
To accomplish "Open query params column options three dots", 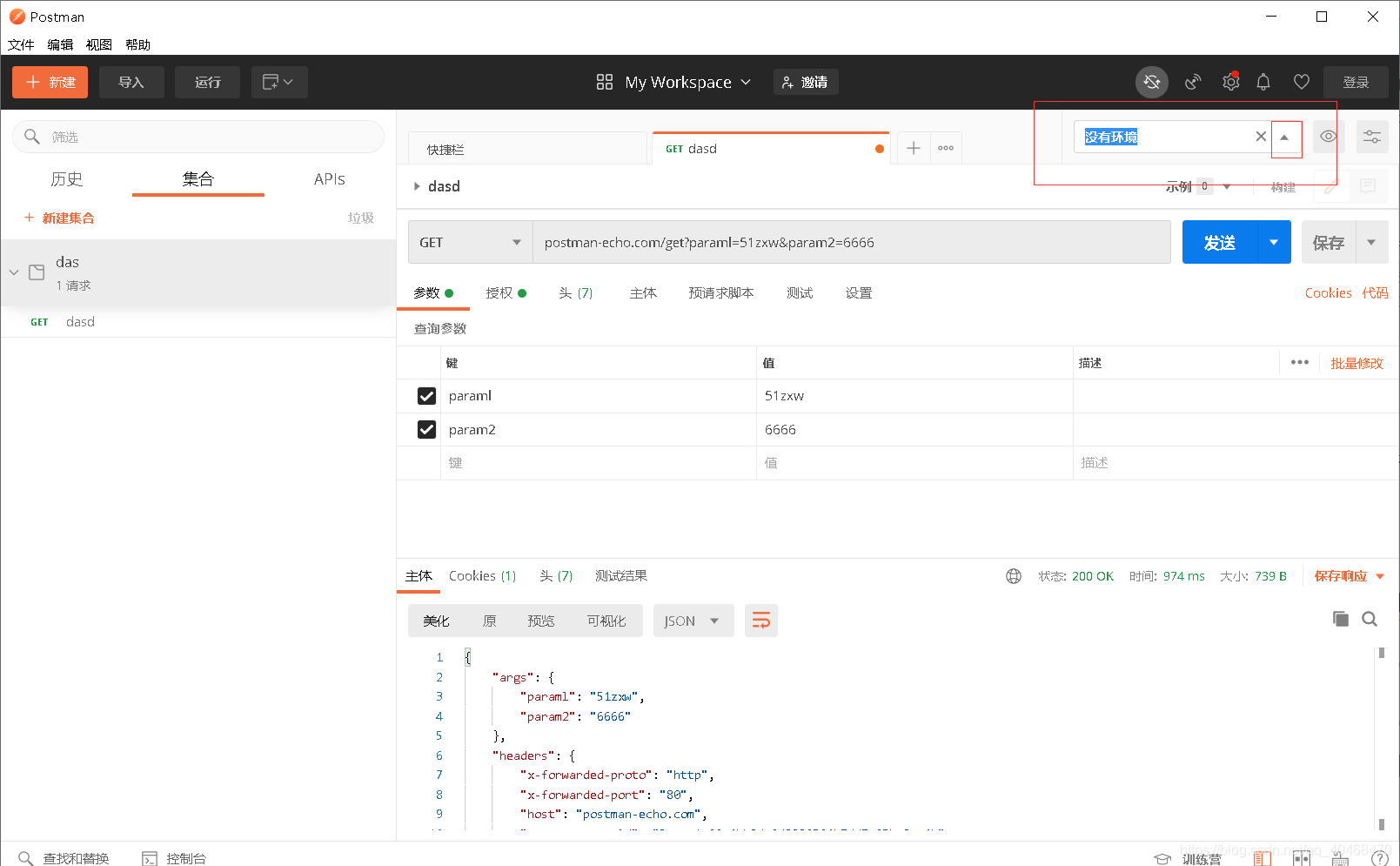I will [x=1300, y=363].
